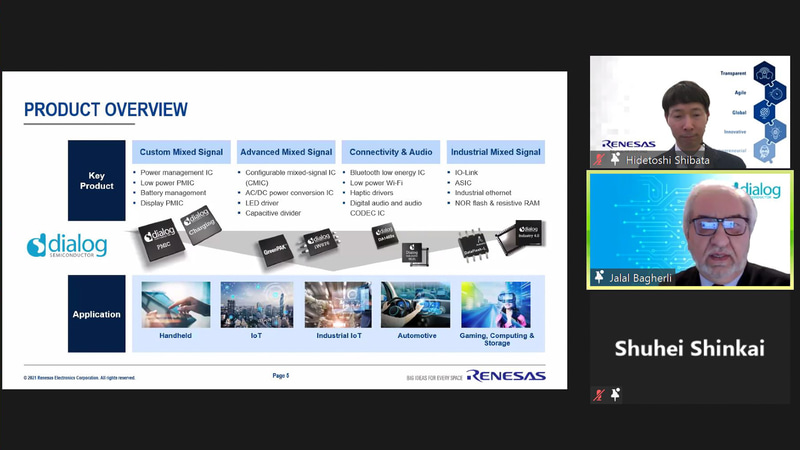Click the Advanced Mixed Signal header
This screenshot has width=800, height=450.
[286, 152]
